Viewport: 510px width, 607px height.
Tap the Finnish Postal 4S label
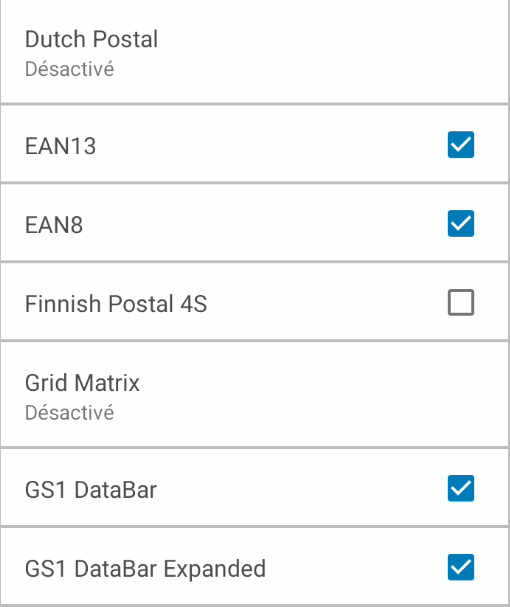tap(116, 304)
